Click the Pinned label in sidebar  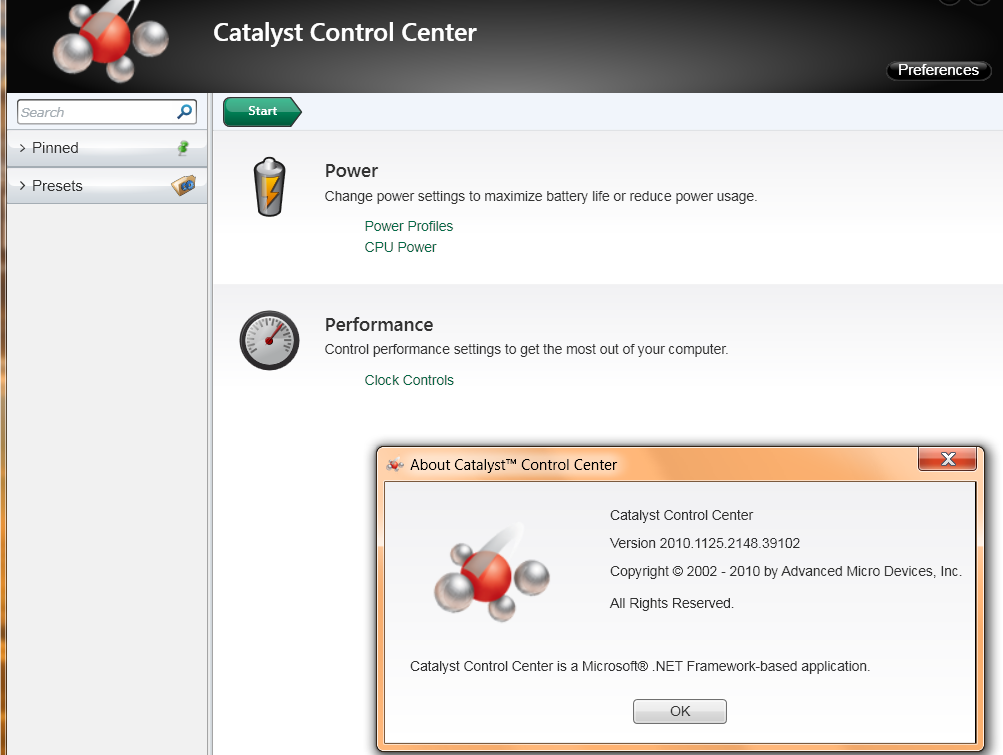click(x=55, y=148)
